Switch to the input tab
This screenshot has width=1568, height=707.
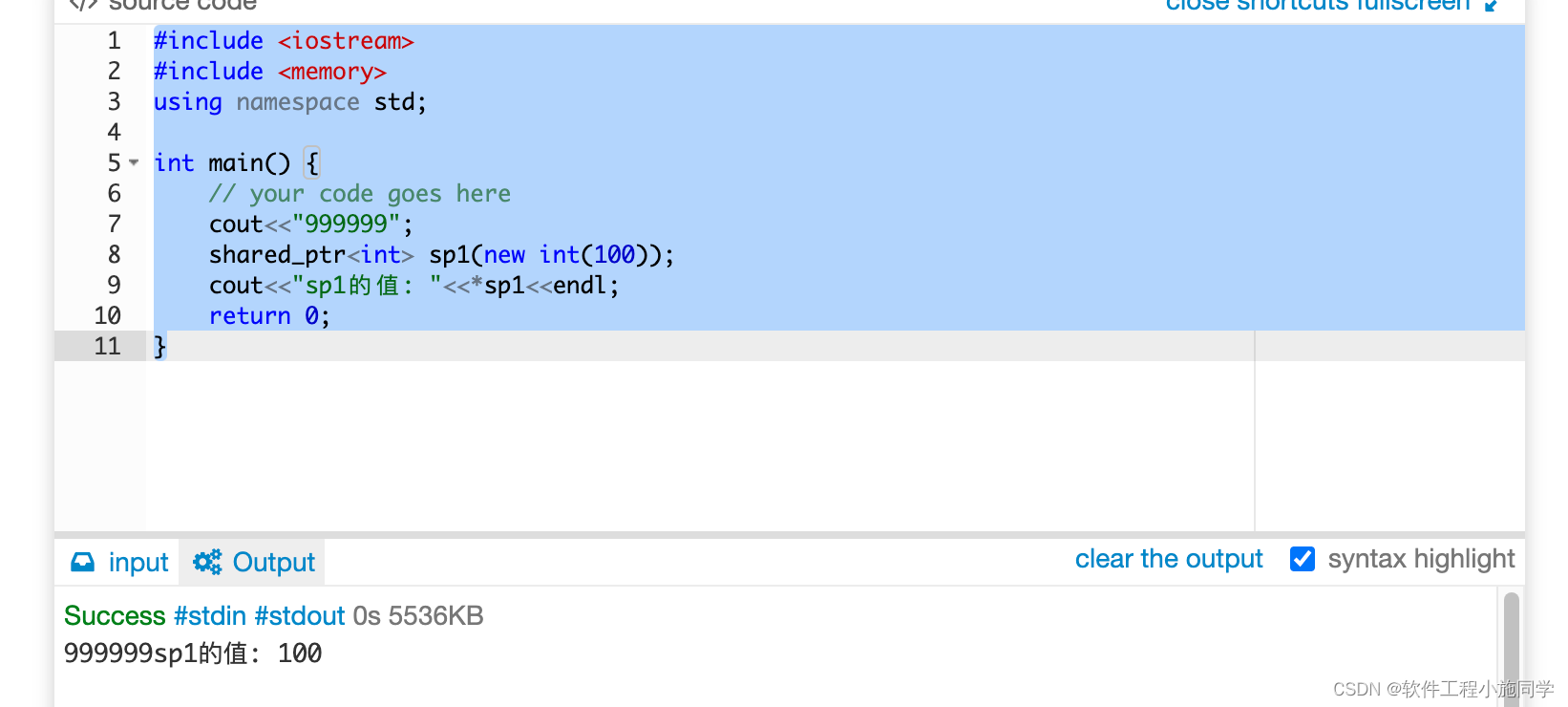[x=138, y=562]
